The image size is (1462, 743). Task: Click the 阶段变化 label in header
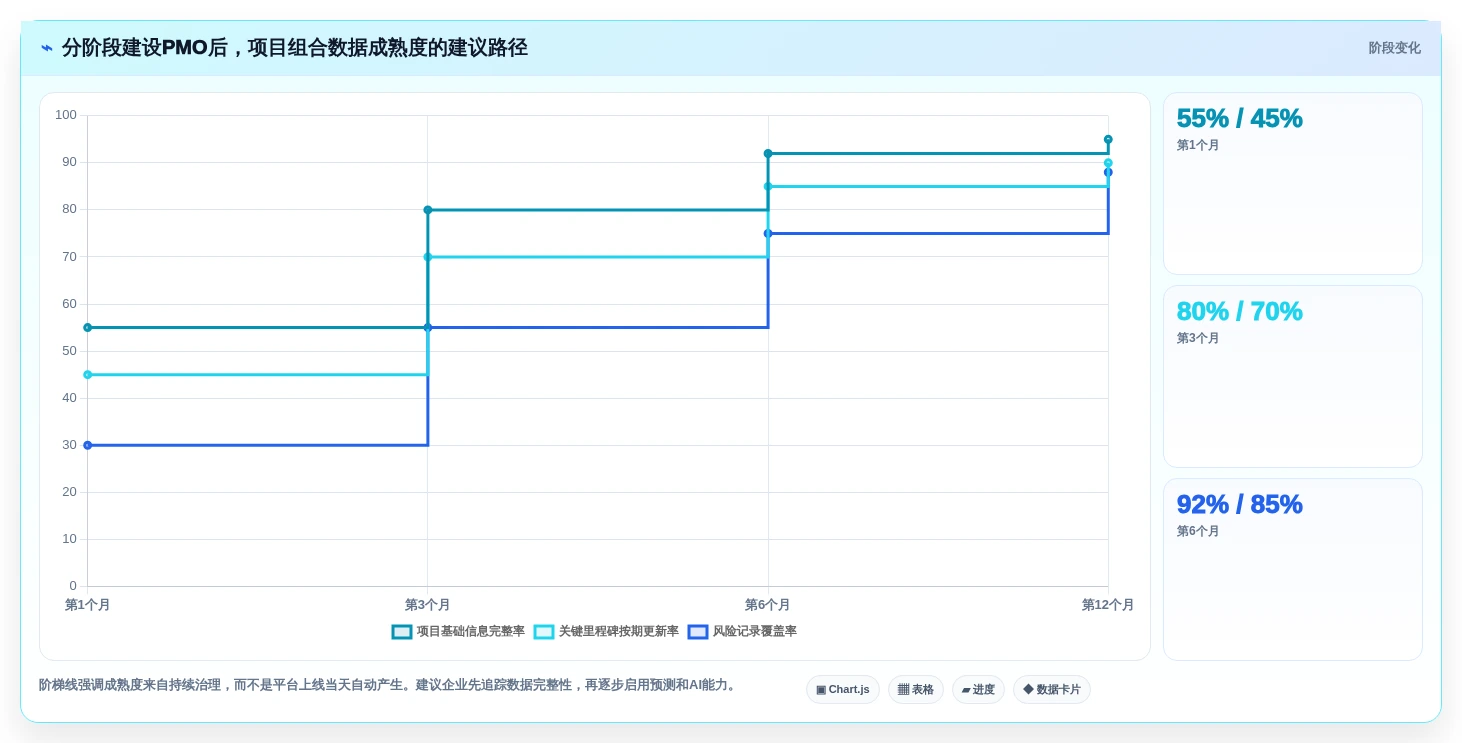click(1394, 48)
